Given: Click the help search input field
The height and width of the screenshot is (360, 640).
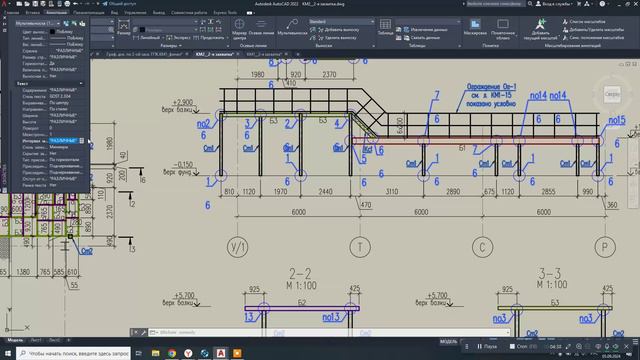Looking at the screenshot, I should pos(495,4).
